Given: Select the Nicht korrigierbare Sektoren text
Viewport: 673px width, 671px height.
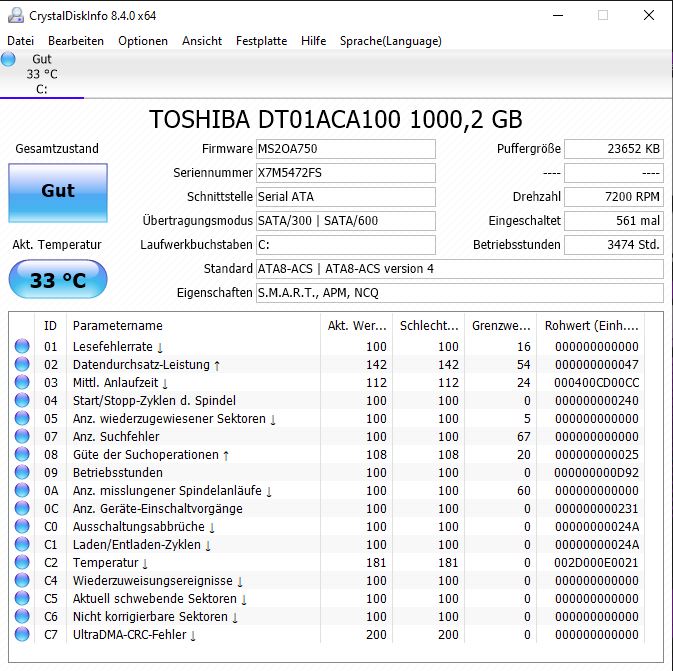Looking at the screenshot, I should tap(155, 616).
